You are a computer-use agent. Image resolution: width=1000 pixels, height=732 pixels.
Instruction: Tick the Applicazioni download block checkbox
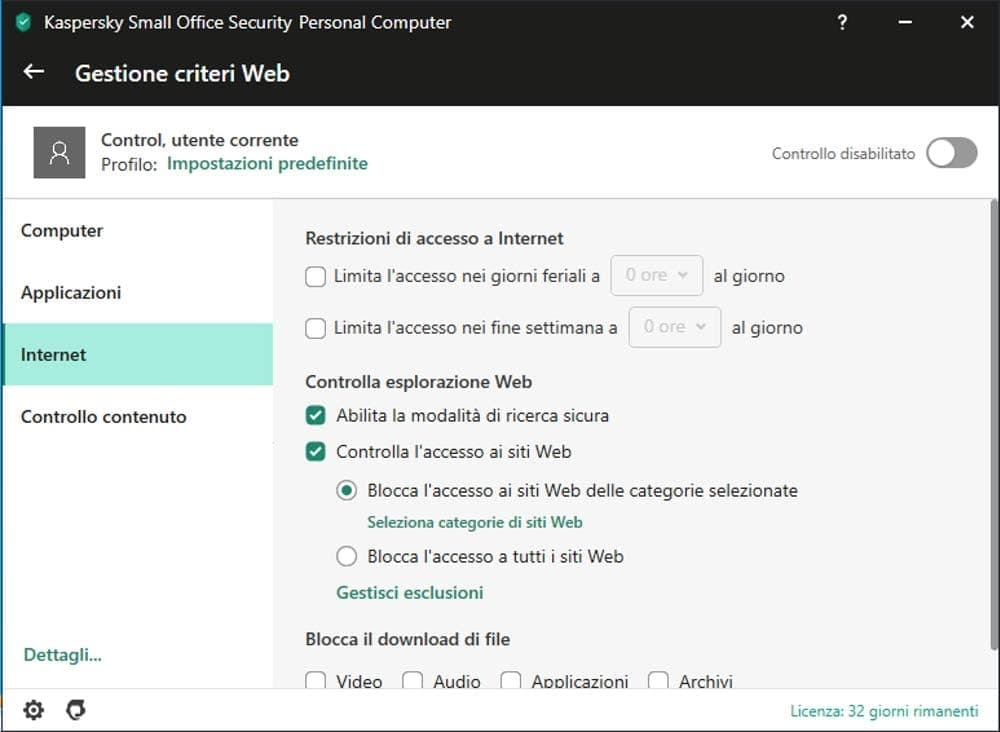[510, 680]
